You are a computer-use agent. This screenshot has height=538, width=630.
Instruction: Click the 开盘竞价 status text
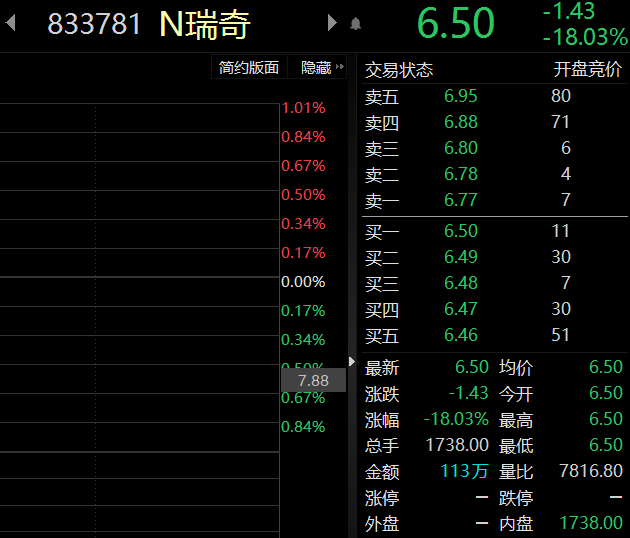[x=589, y=70]
